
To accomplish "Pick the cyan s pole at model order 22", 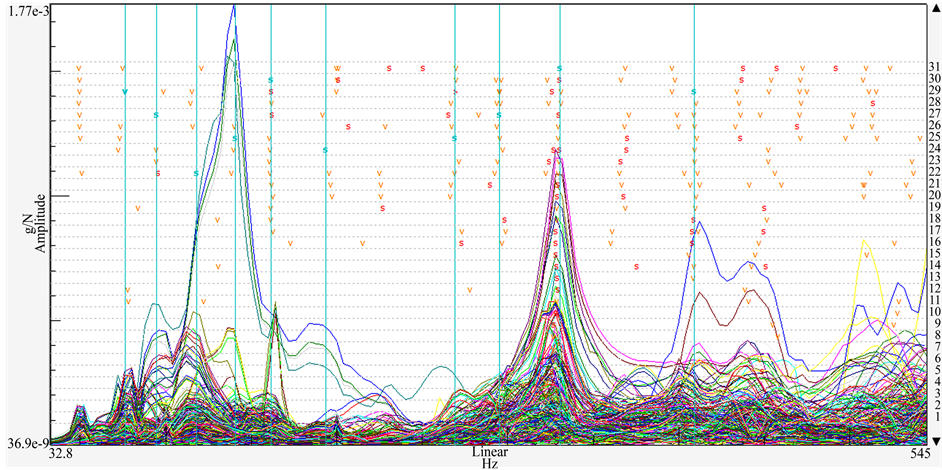I will click(x=196, y=173).
